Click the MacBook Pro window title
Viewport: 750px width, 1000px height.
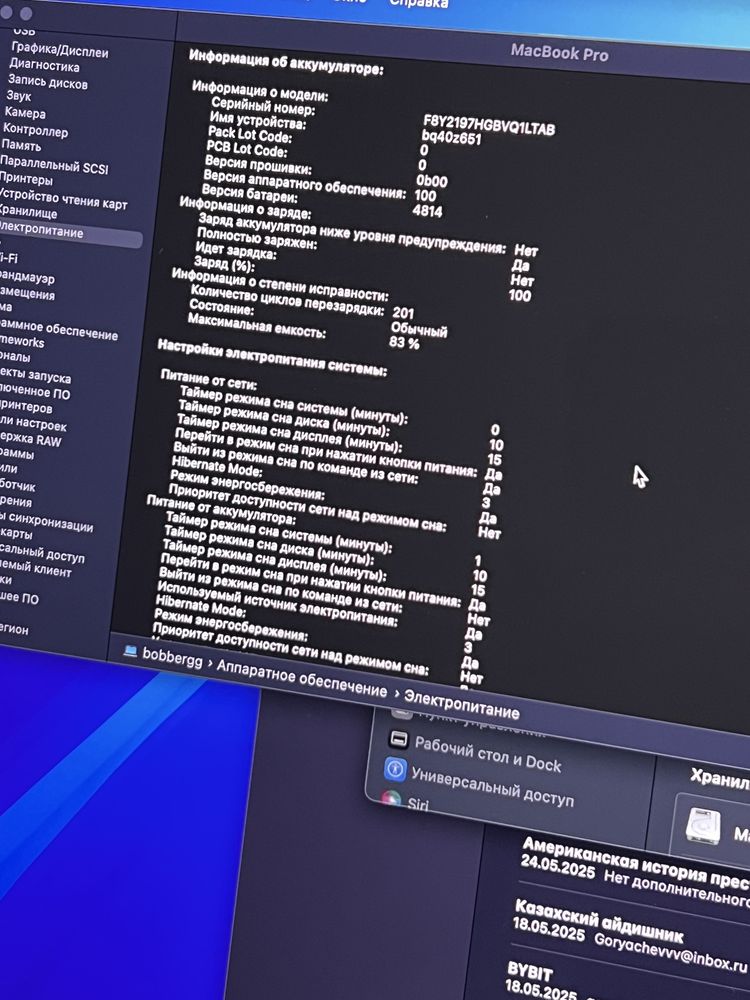pyautogui.click(x=559, y=52)
